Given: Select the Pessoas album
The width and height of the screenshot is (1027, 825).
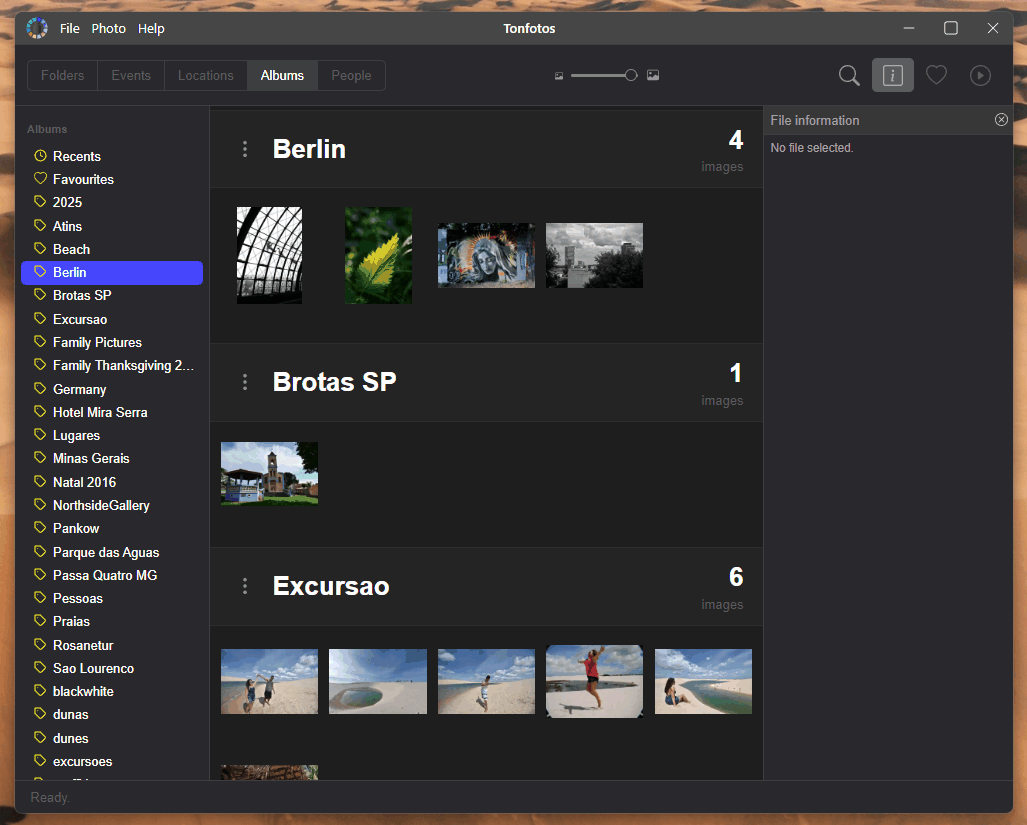Looking at the screenshot, I should tap(112, 598).
